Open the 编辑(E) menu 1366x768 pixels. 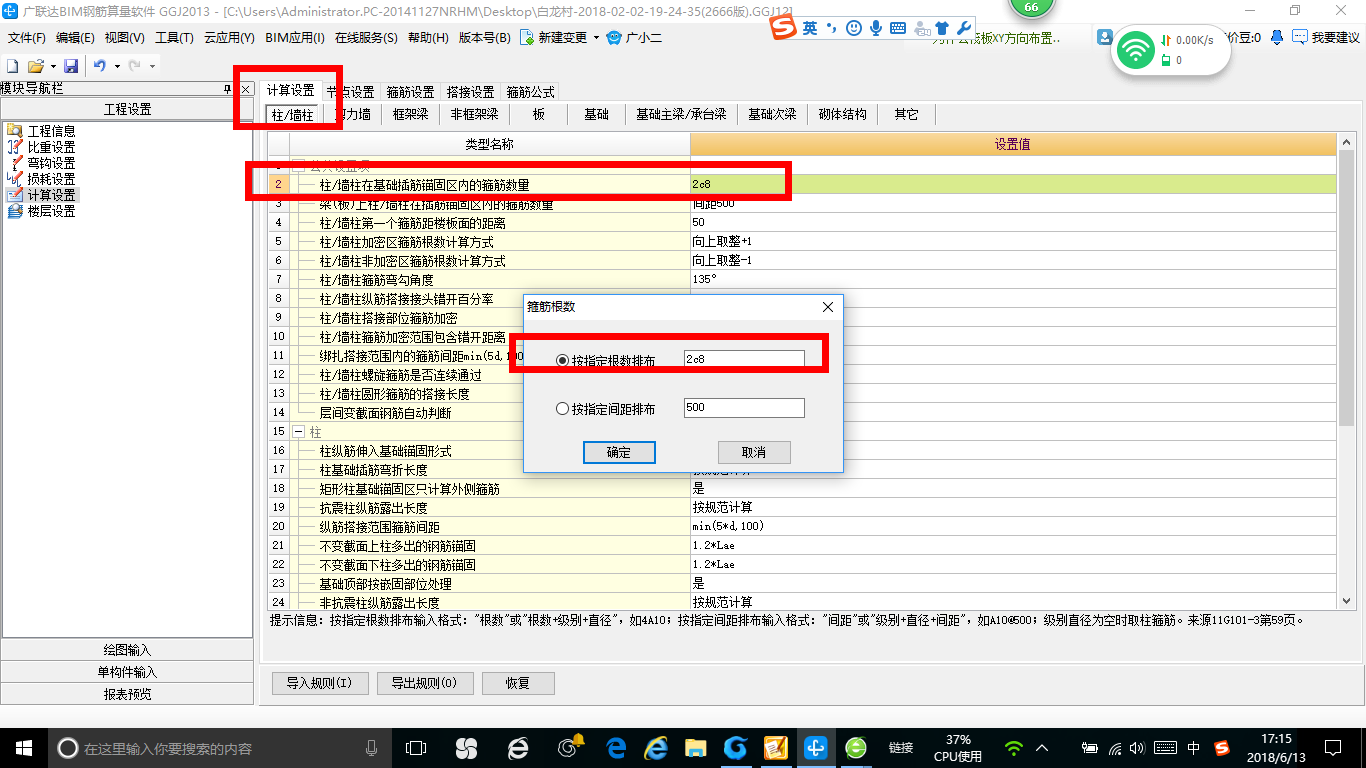pos(75,38)
